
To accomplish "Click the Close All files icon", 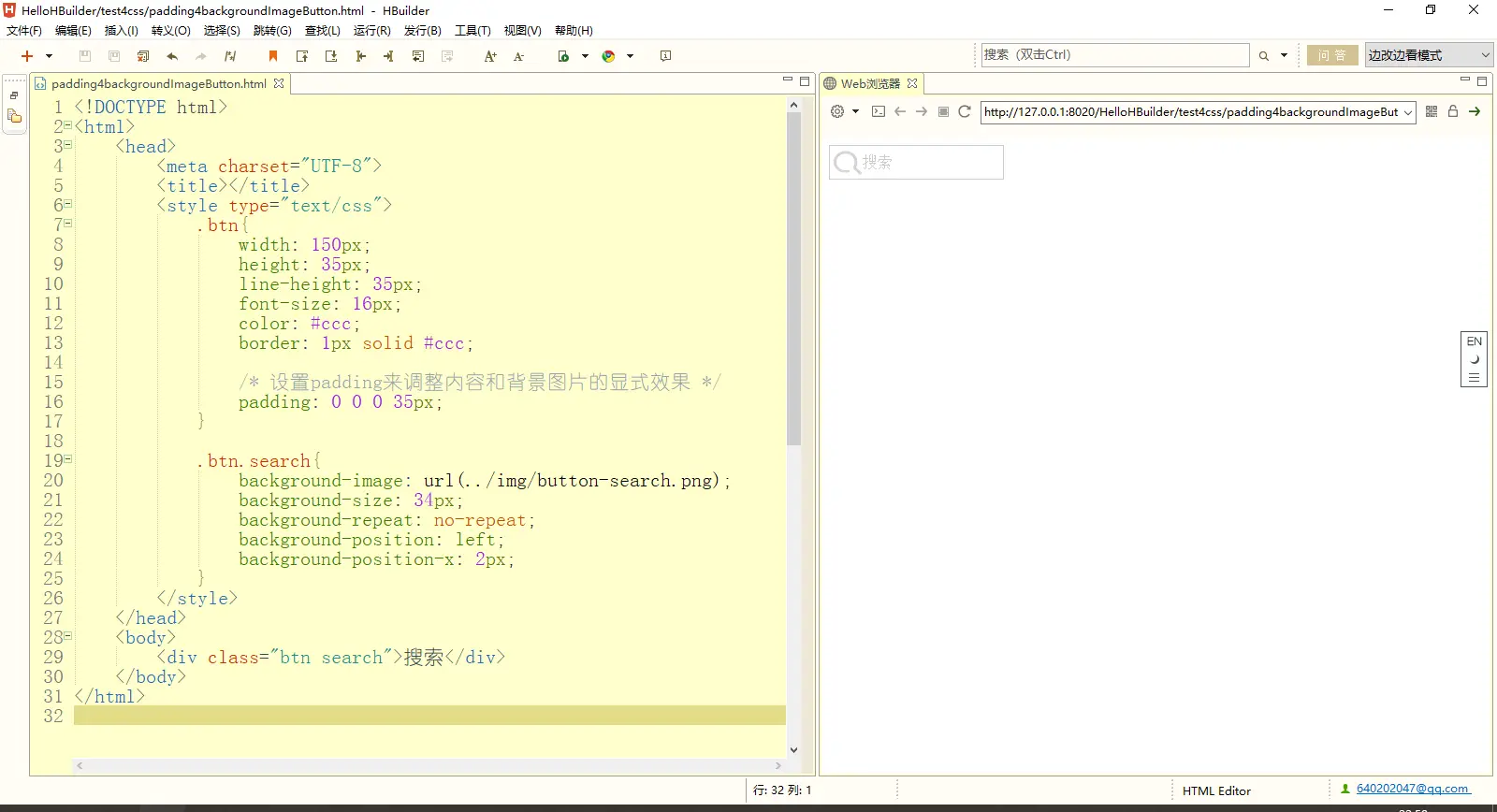I will [143, 56].
